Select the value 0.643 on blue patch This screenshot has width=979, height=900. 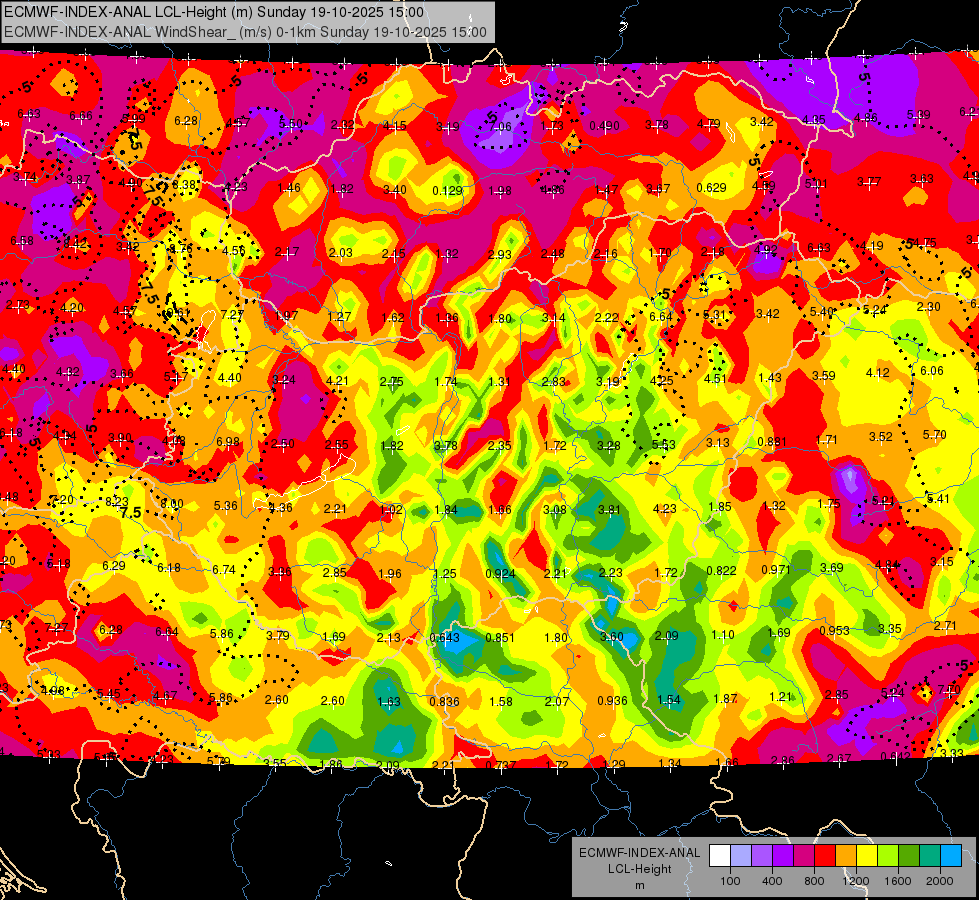point(445,638)
